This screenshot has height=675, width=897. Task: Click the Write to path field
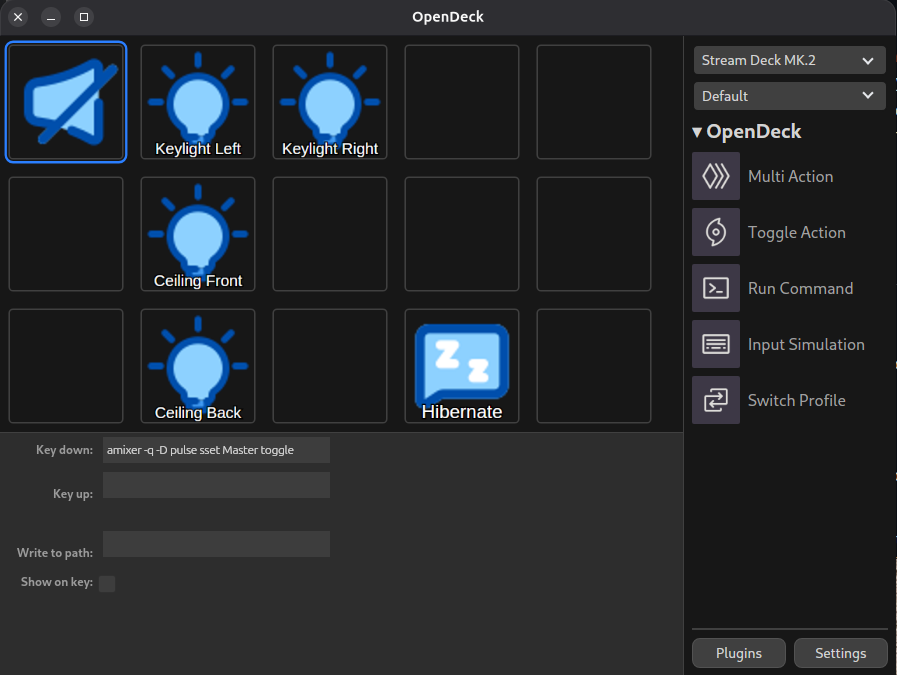[216, 544]
